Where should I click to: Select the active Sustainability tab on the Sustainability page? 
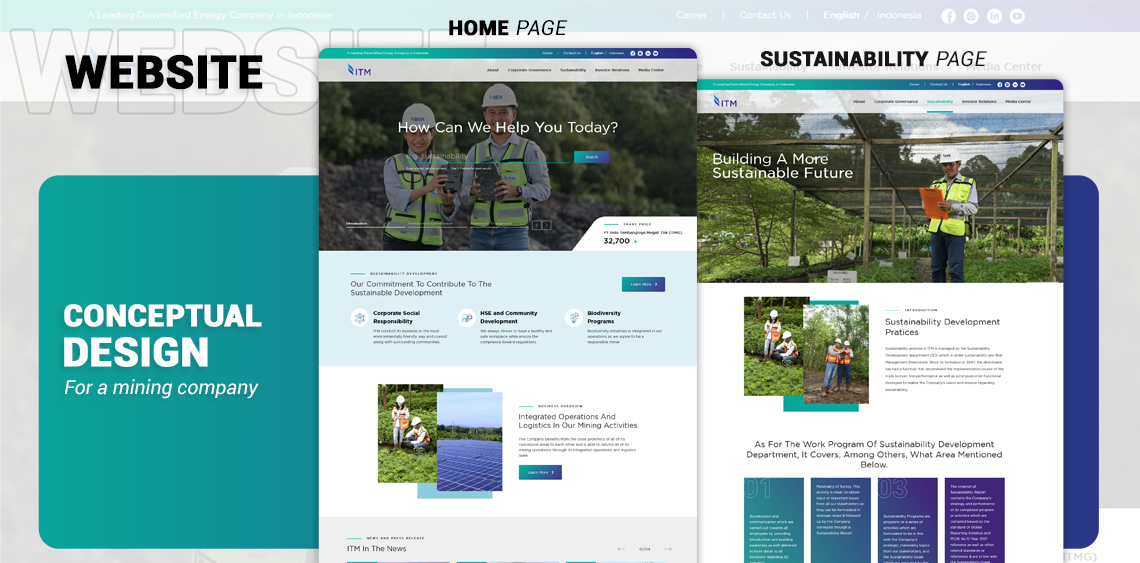(940, 102)
